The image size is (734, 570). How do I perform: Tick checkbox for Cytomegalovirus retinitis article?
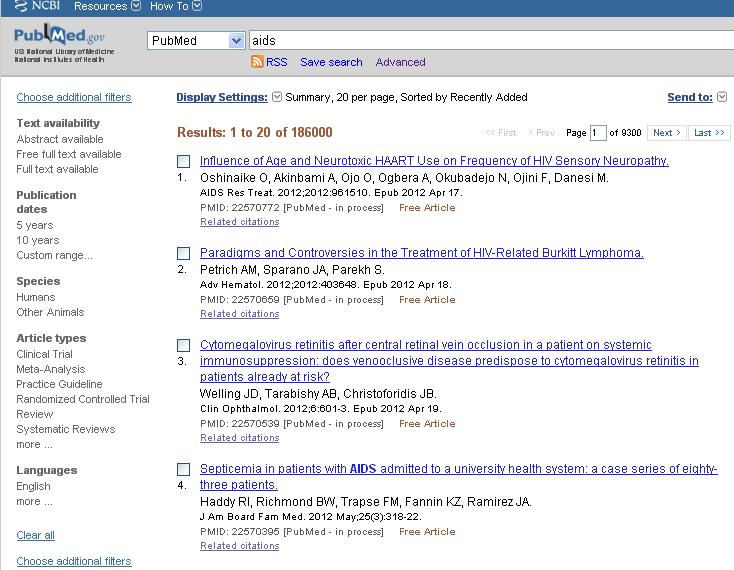(x=183, y=345)
